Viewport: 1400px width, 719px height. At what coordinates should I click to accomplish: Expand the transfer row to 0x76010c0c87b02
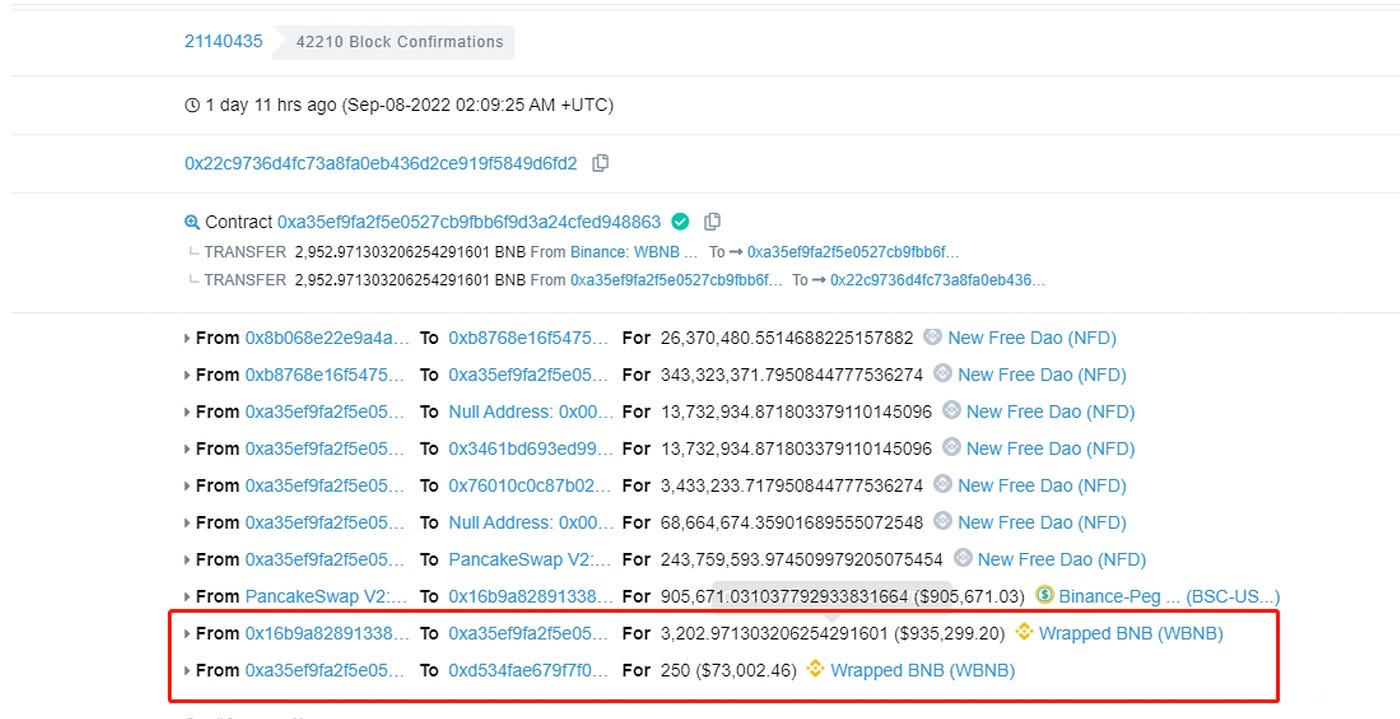[187, 486]
